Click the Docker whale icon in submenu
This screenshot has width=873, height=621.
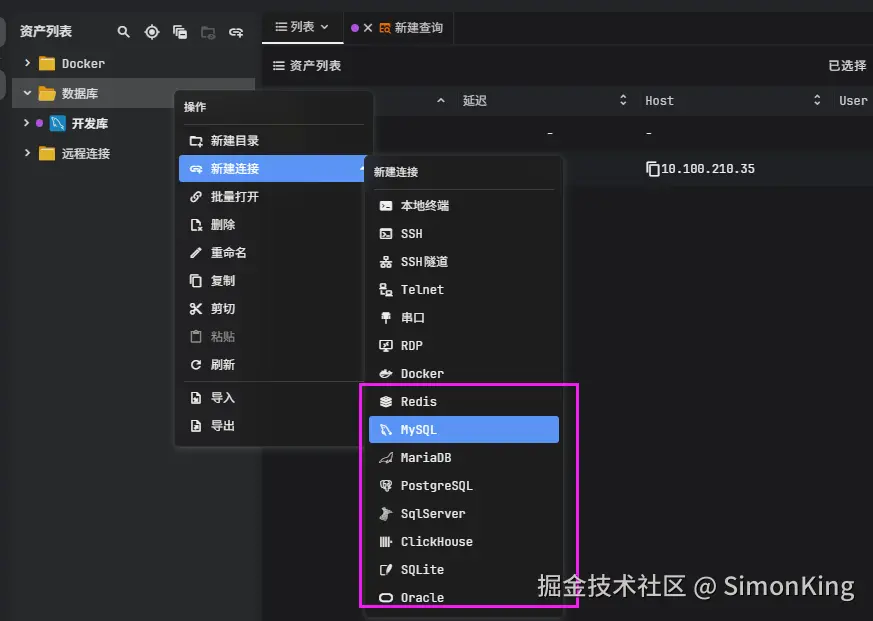[x=385, y=373]
